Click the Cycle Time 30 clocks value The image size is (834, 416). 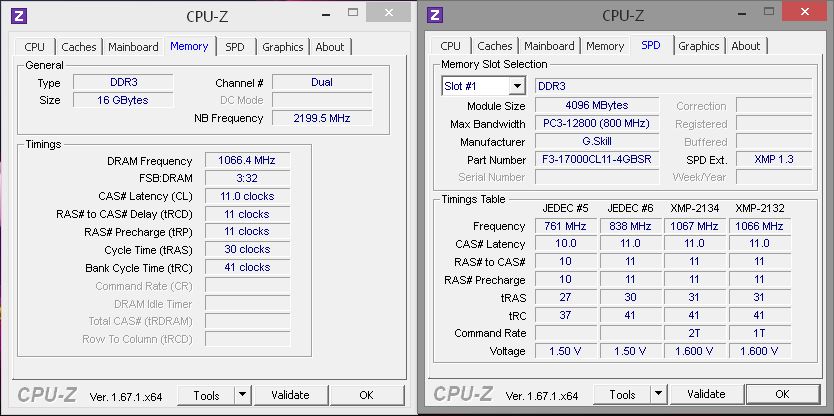[248, 249]
